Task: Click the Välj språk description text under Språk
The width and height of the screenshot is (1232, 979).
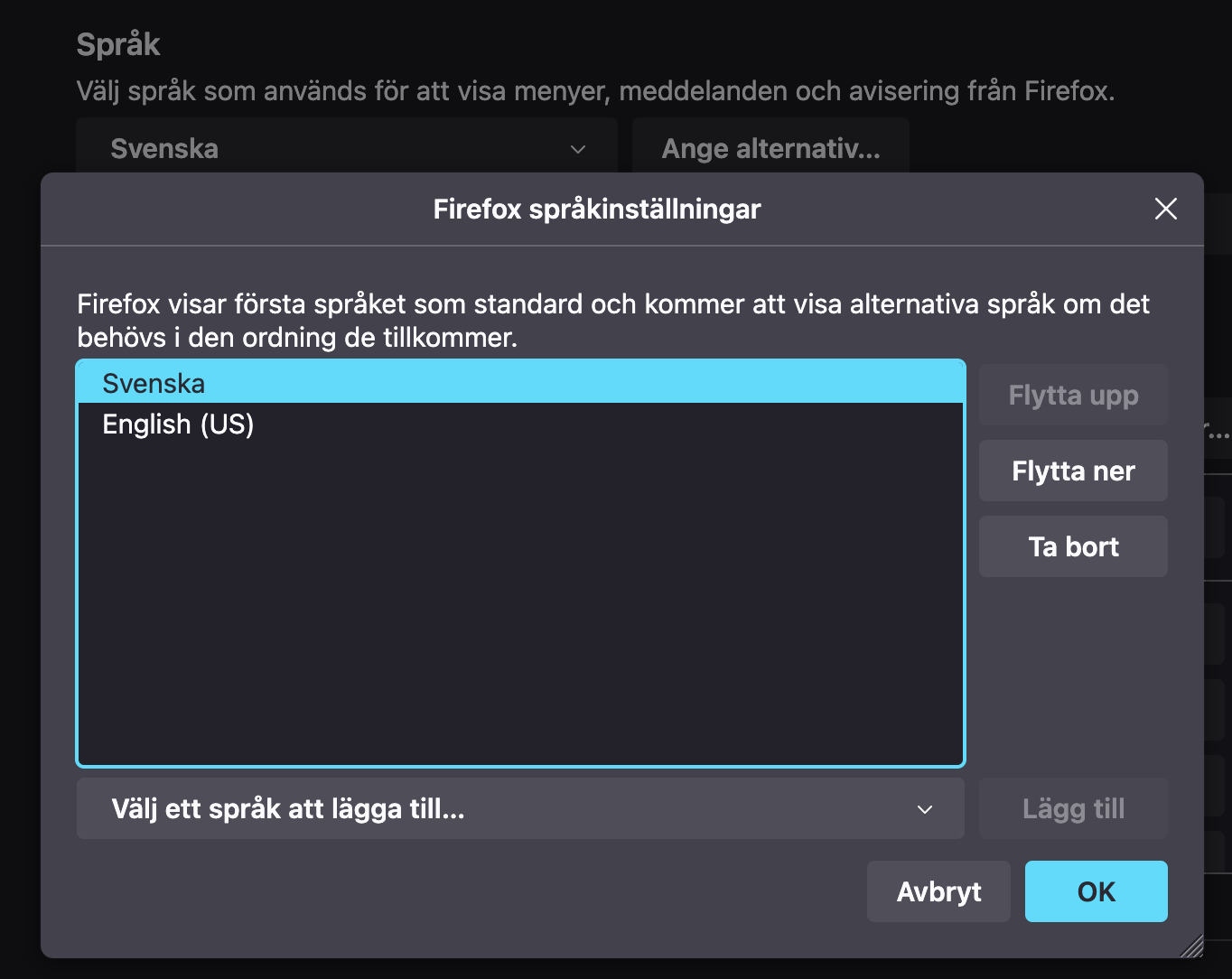Action: click(595, 91)
